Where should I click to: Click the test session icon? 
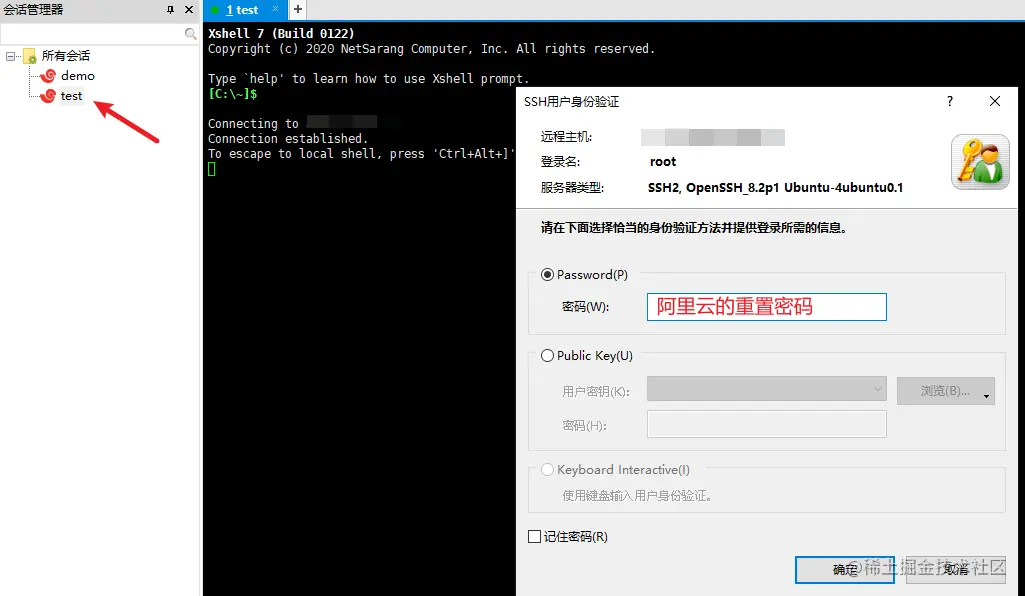point(48,96)
